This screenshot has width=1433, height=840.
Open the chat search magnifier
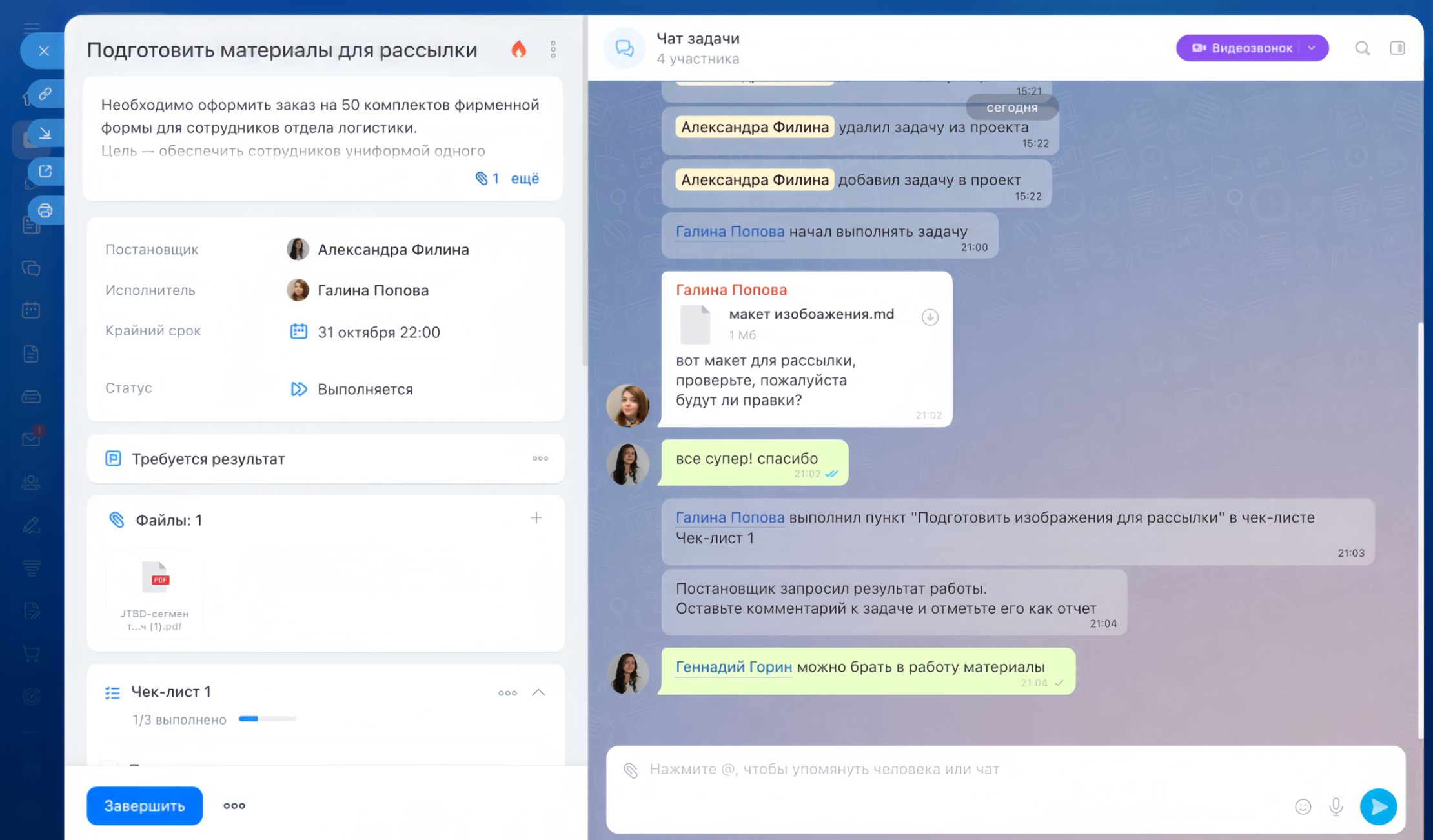tap(1362, 48)
